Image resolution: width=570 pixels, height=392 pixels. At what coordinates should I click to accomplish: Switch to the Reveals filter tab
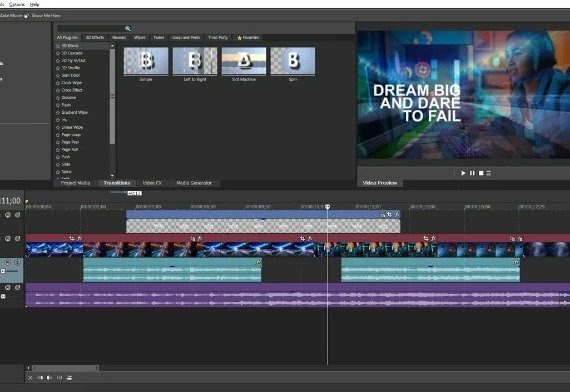119,38
